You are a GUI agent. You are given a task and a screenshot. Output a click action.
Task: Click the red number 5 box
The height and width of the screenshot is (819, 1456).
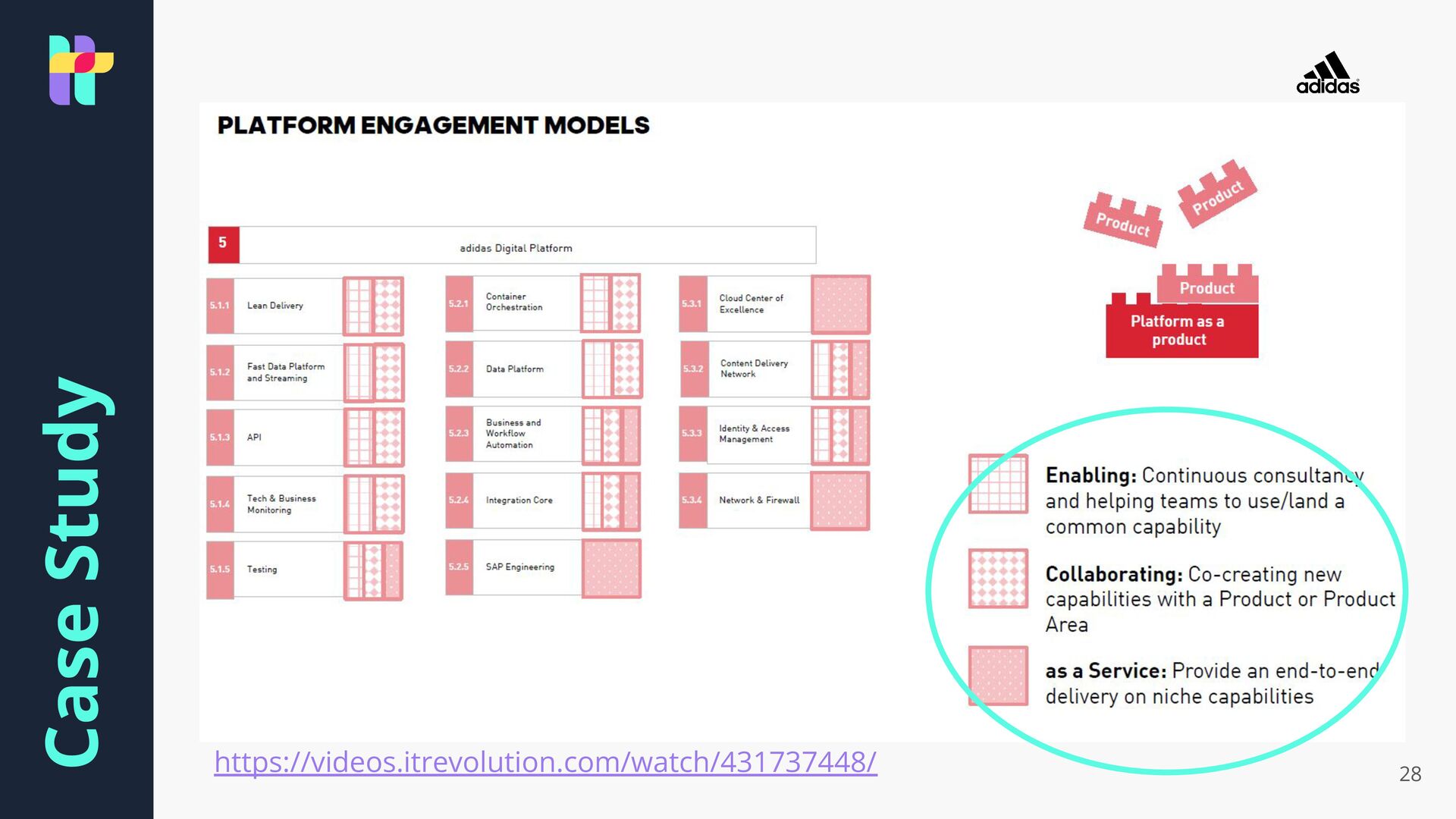[223, 243]
